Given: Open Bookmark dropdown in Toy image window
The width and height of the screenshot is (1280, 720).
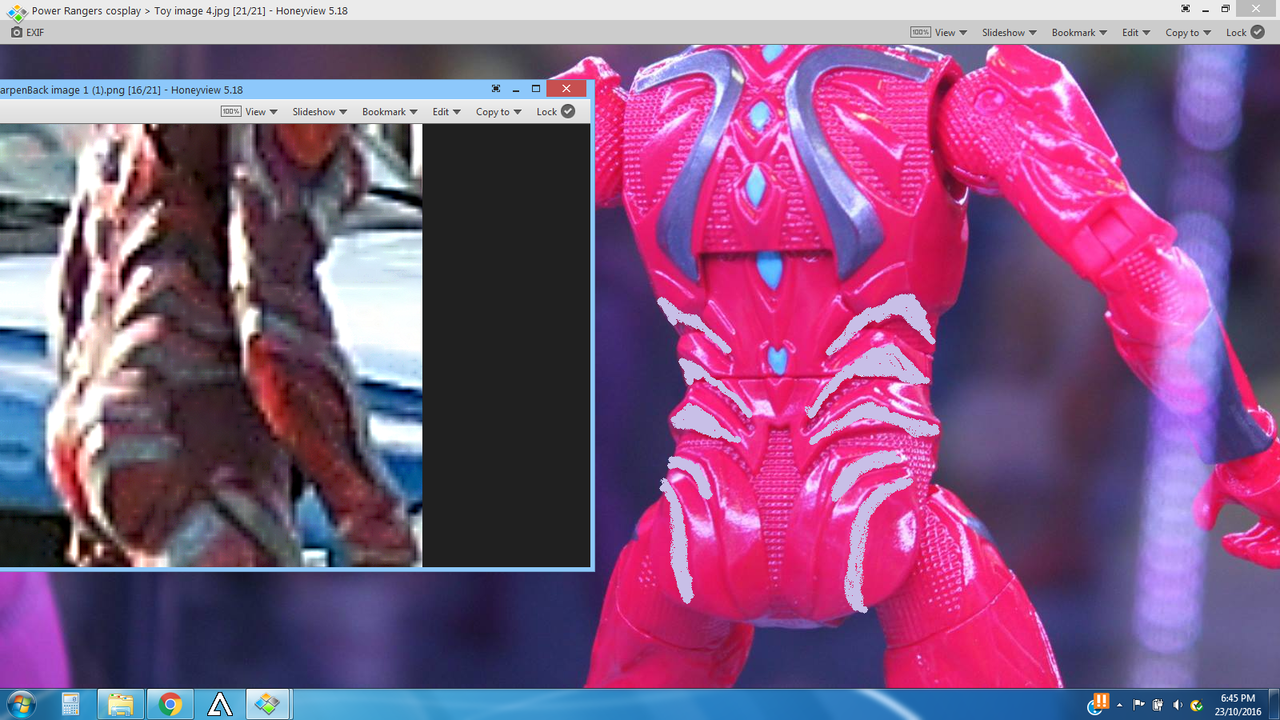Looking at the screenshot, I should [x=1079, y=32].
